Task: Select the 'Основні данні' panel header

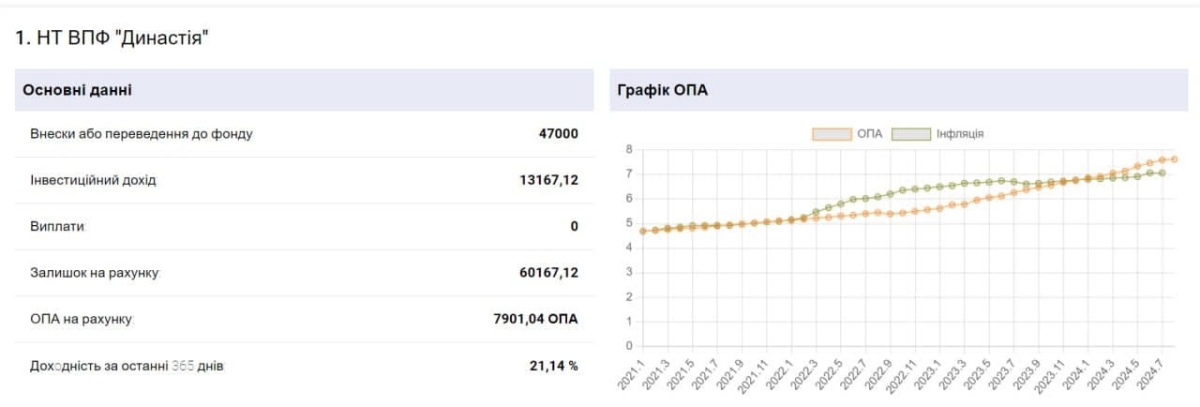Action: 78,90
